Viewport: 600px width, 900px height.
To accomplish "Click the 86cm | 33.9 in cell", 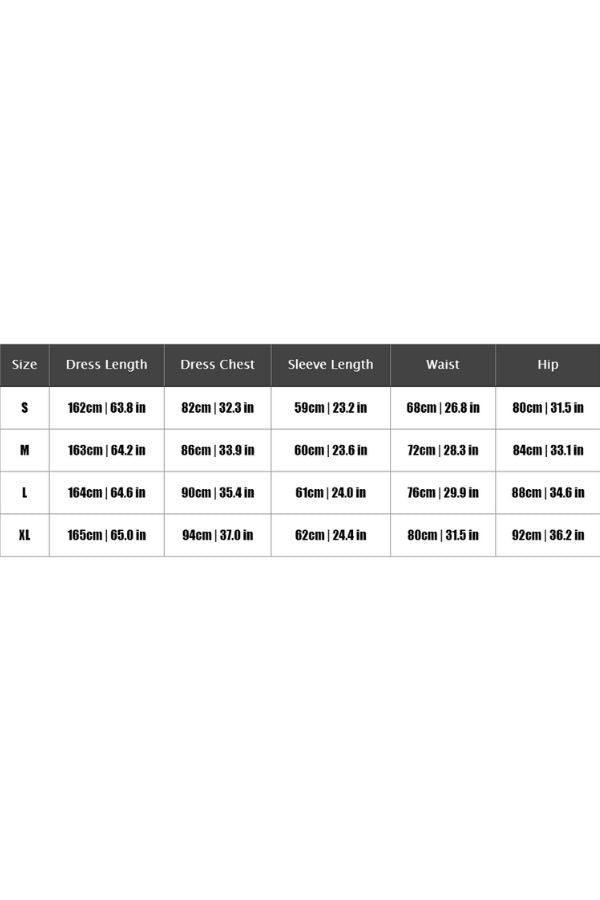I will tap(217, 450).
